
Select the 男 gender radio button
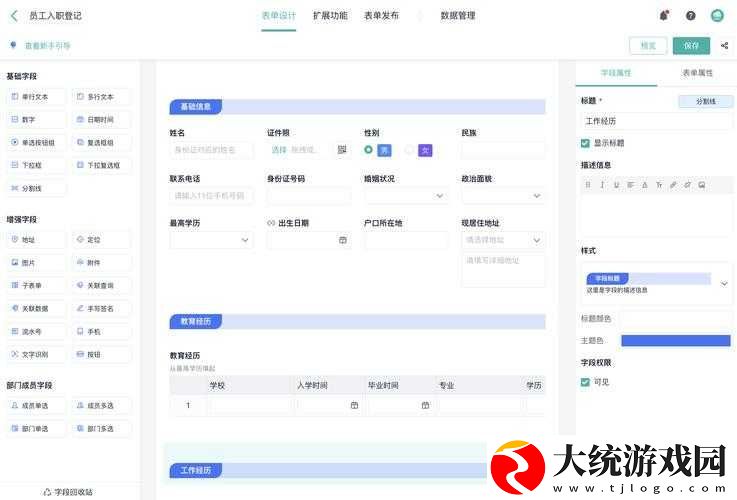(x=368, y=150)
